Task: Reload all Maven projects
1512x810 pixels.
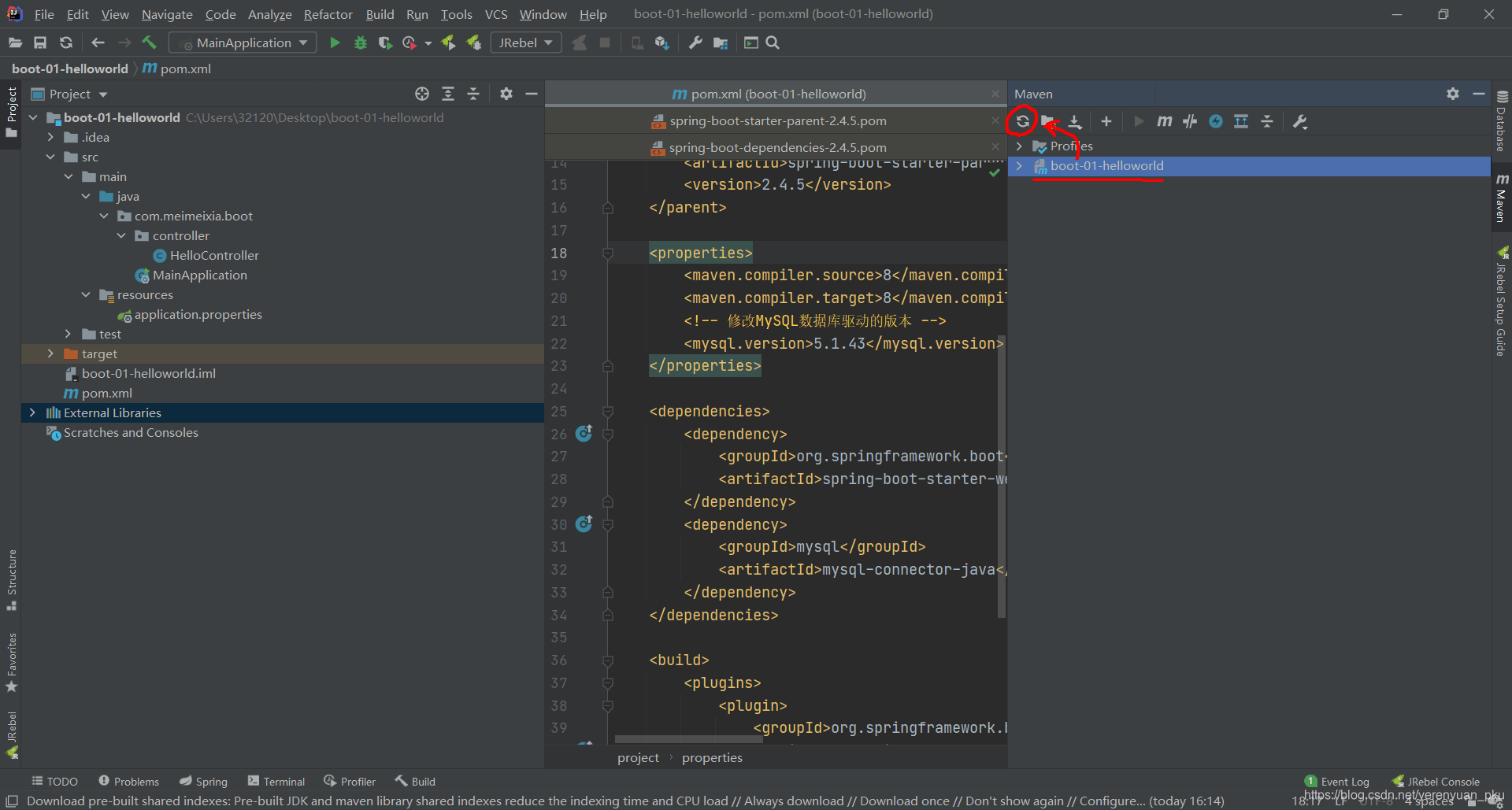Action: pyautogui.click(x=1022, y=121)
